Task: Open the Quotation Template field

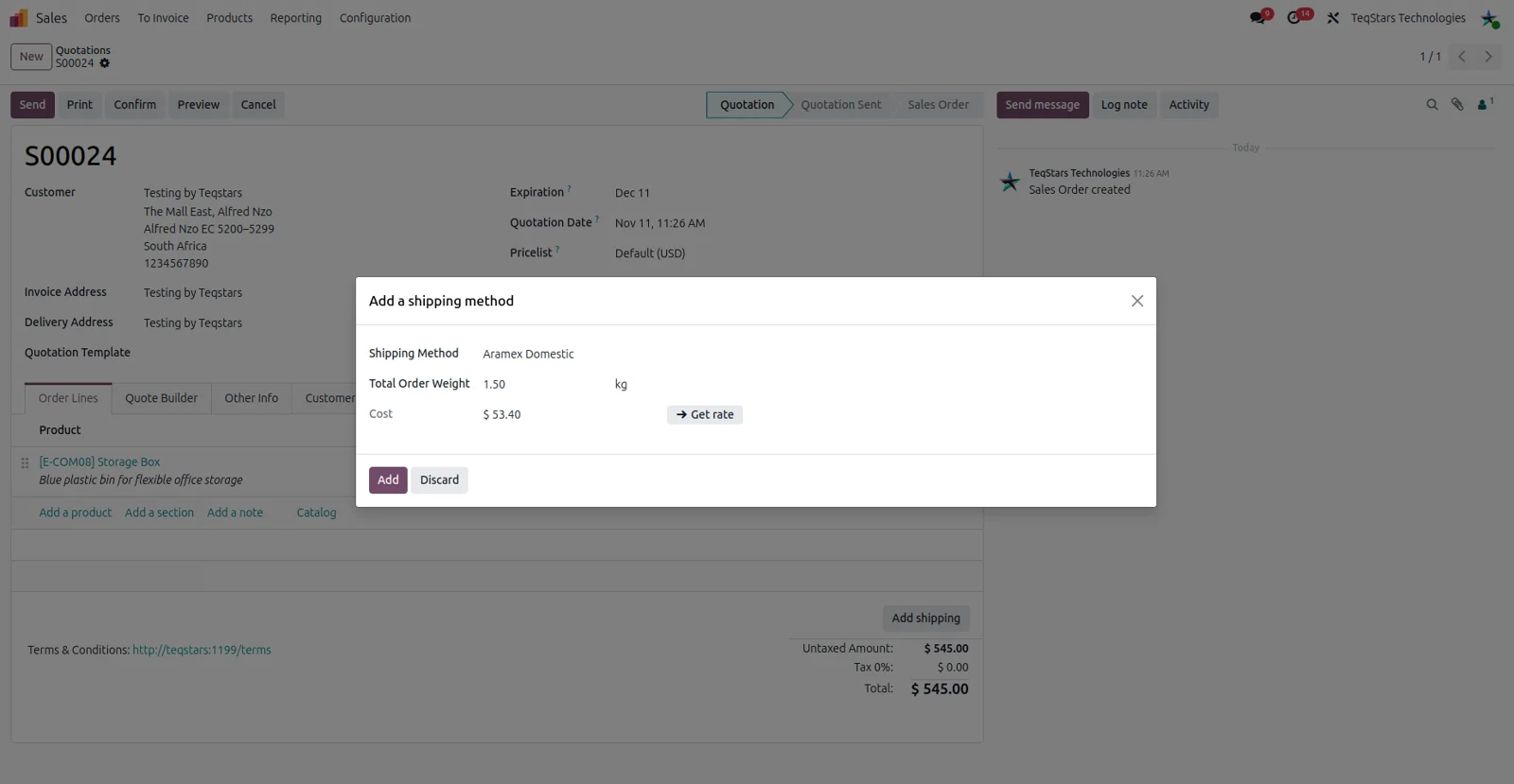Action: 78,353
